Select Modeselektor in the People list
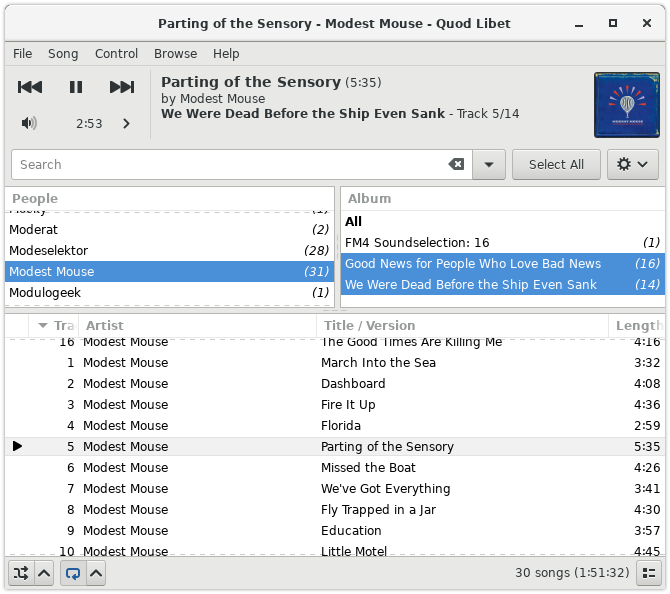 pos(49,250)
